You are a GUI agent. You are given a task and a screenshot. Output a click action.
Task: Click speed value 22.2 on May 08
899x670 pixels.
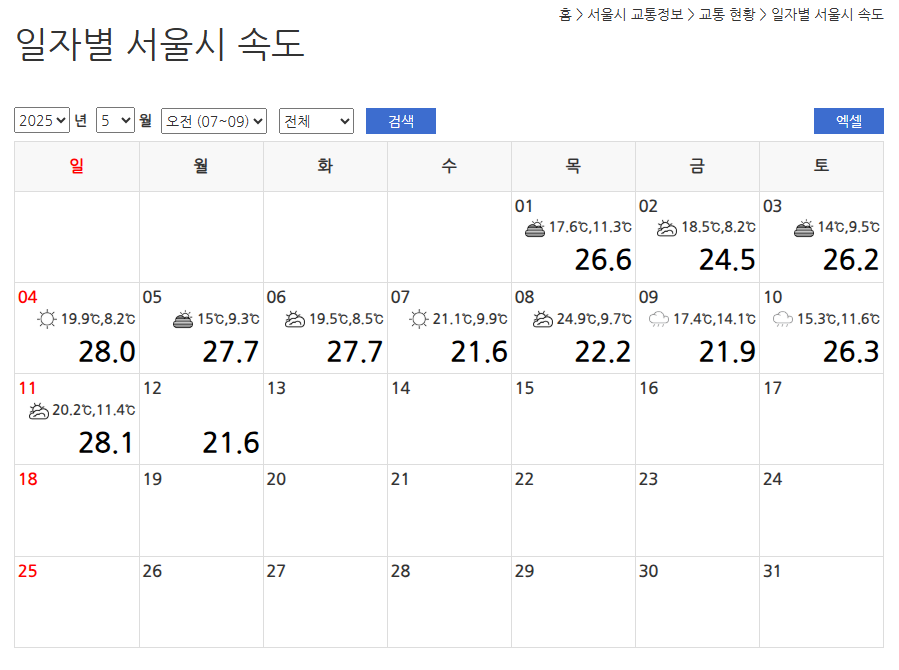pyautogui.click(x=603, y=351)
